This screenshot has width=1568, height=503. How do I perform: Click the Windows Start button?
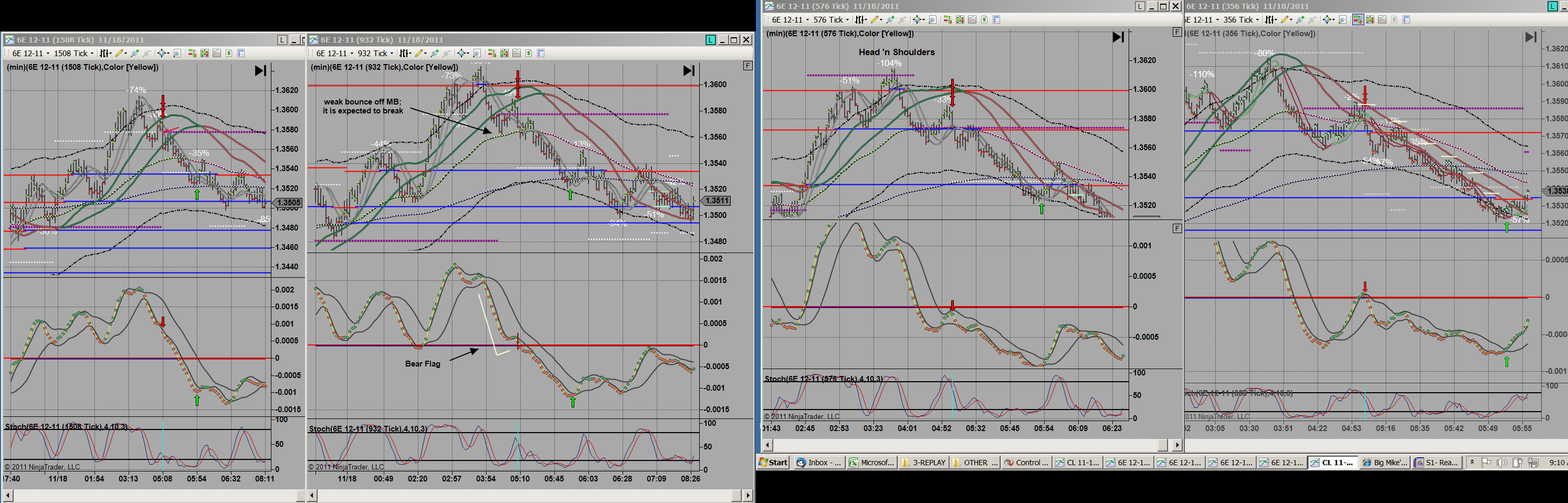coord(774,462)
